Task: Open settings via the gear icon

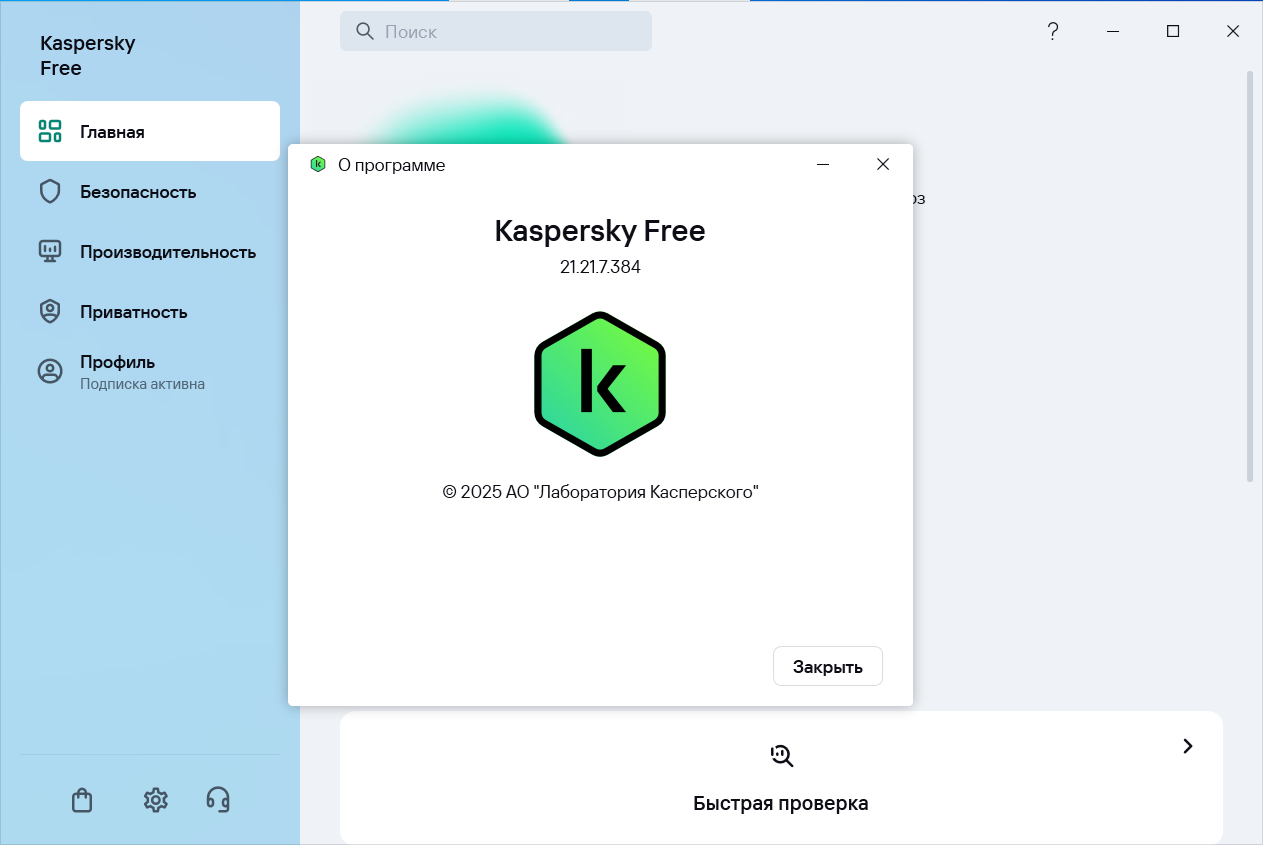Action: point(155,800)
